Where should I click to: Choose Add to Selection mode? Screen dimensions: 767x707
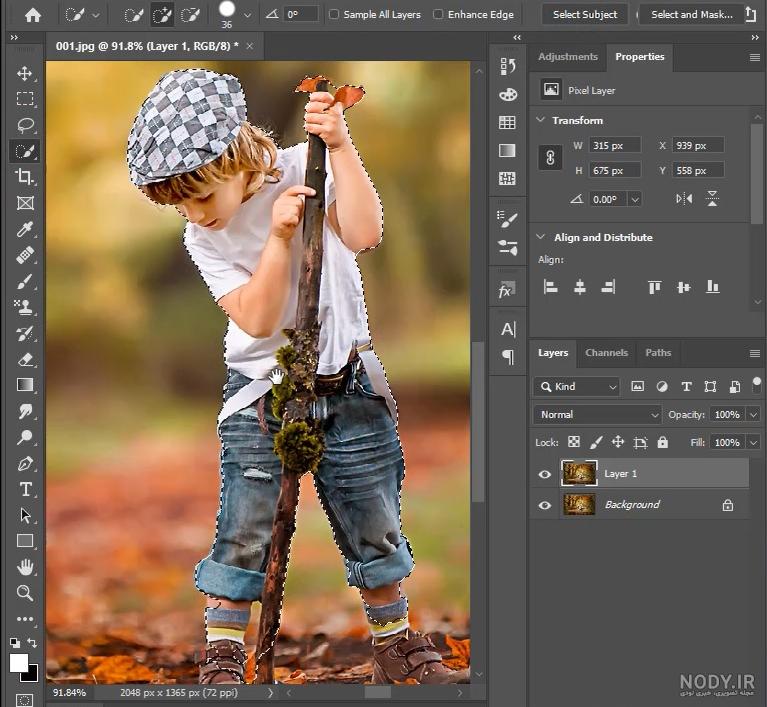click(x=161, y=15)
